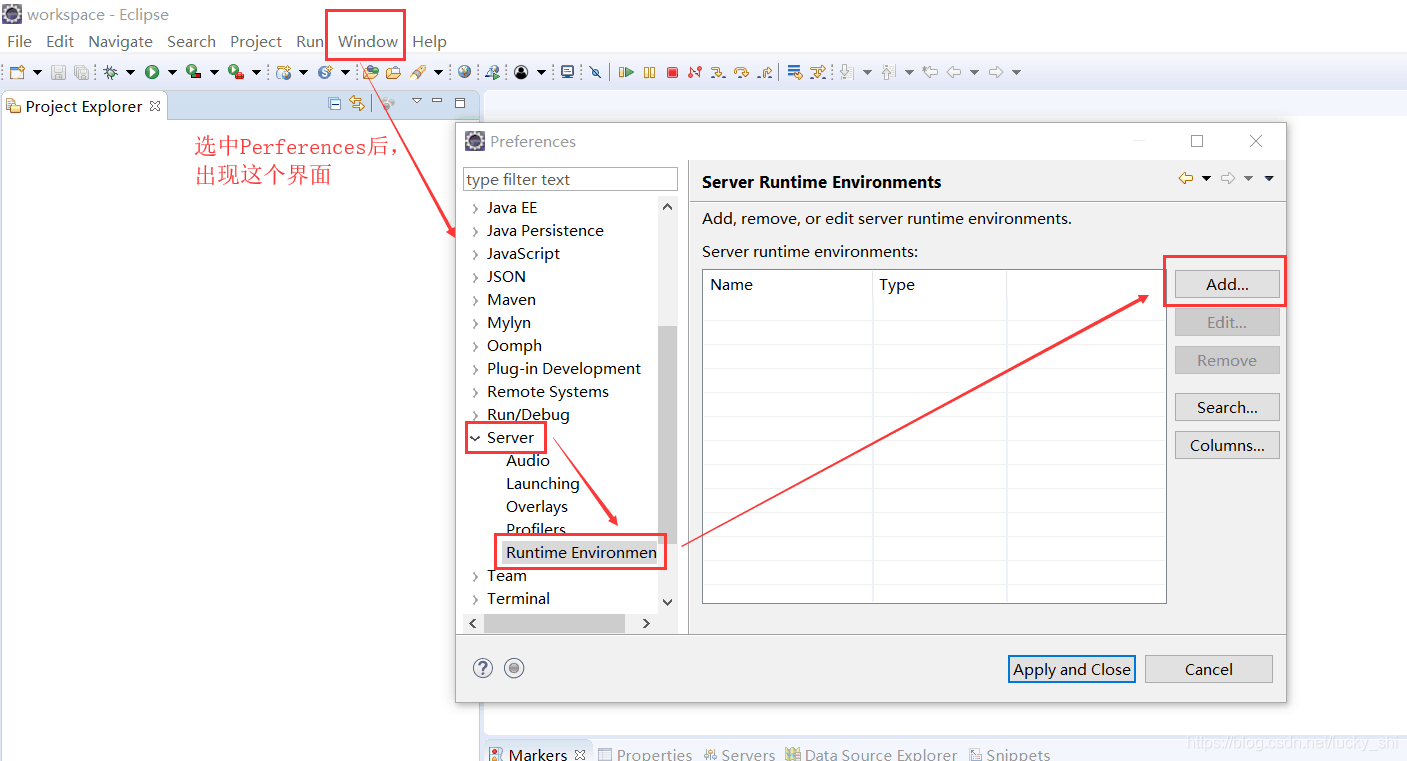Click the Cancel button
The width and height of the screenshot is (1407, 761).
pos(1208,669)
